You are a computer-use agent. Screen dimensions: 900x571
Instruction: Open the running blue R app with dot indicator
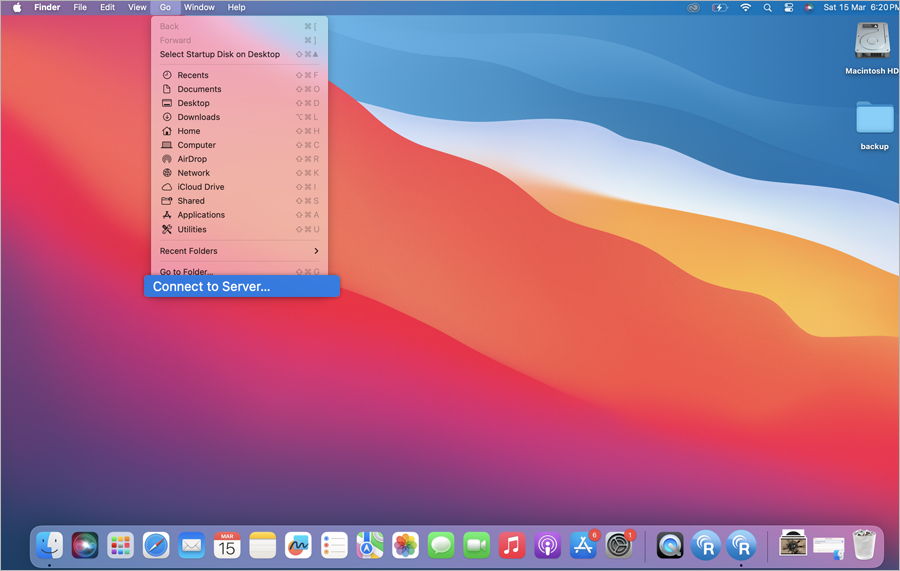tap(741, 545)
